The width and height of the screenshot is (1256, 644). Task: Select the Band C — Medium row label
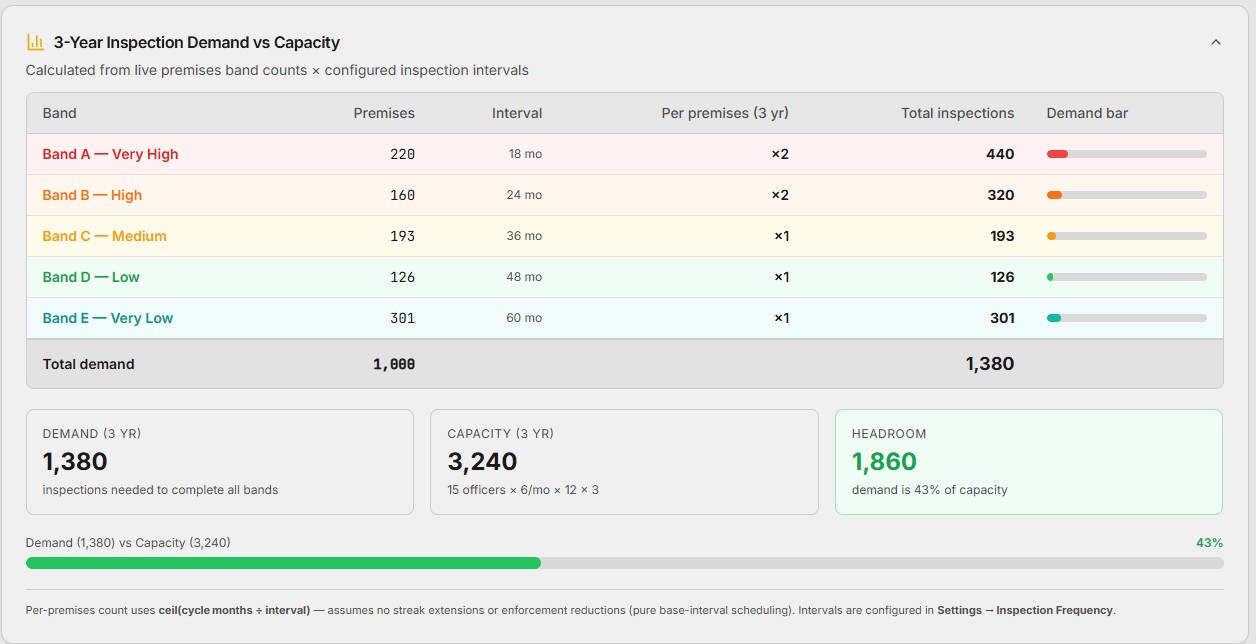point(104,236)
